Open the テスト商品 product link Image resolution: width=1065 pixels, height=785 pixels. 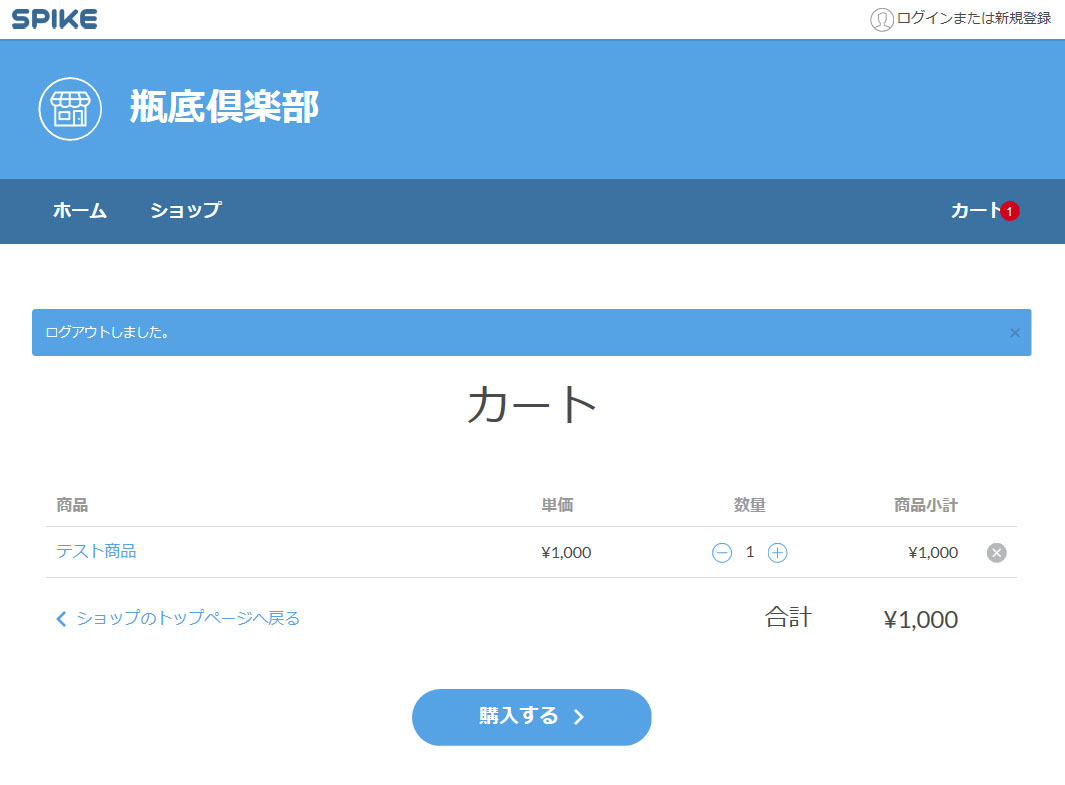coord(96,551)
